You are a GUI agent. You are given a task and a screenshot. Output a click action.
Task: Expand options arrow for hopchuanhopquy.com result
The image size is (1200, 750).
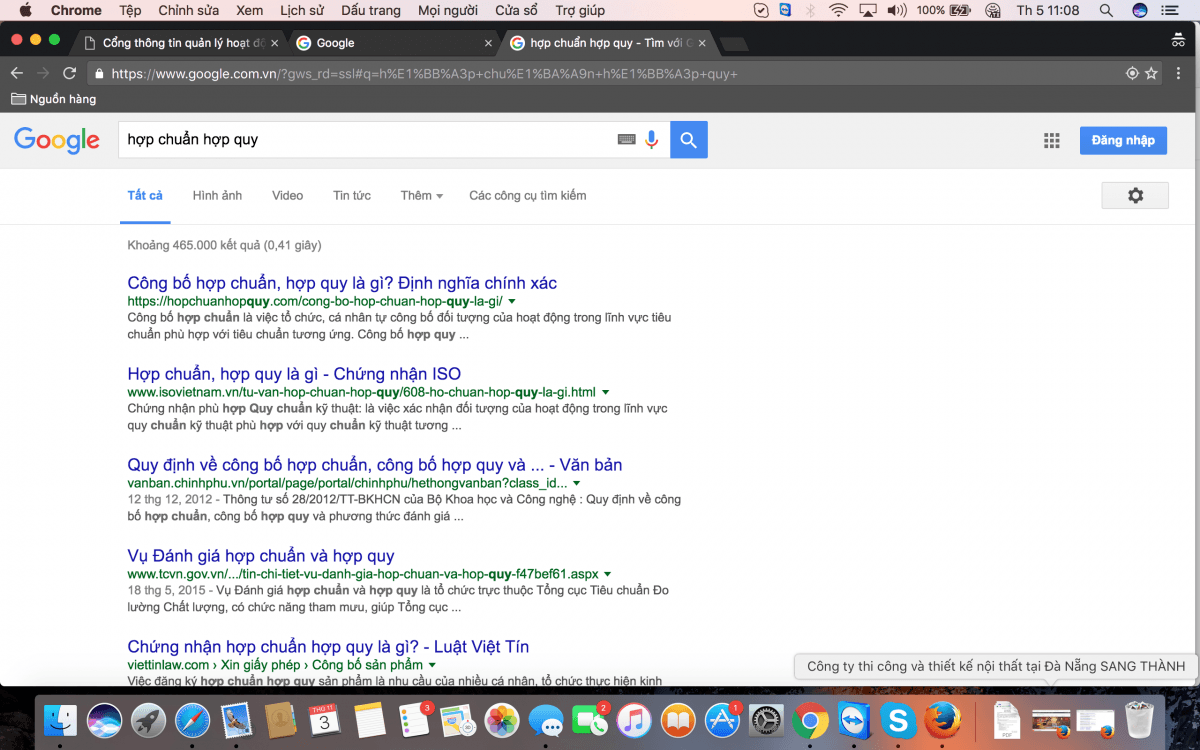point(512,301)
